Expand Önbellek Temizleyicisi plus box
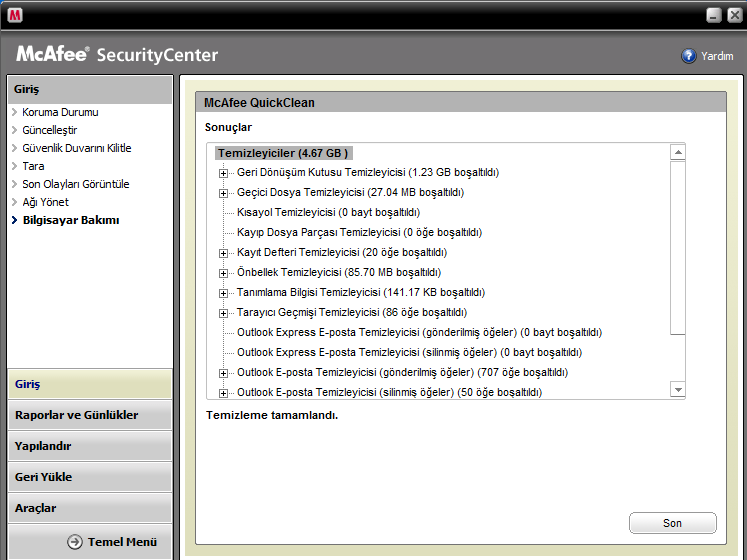 click(x=223, y=273)
